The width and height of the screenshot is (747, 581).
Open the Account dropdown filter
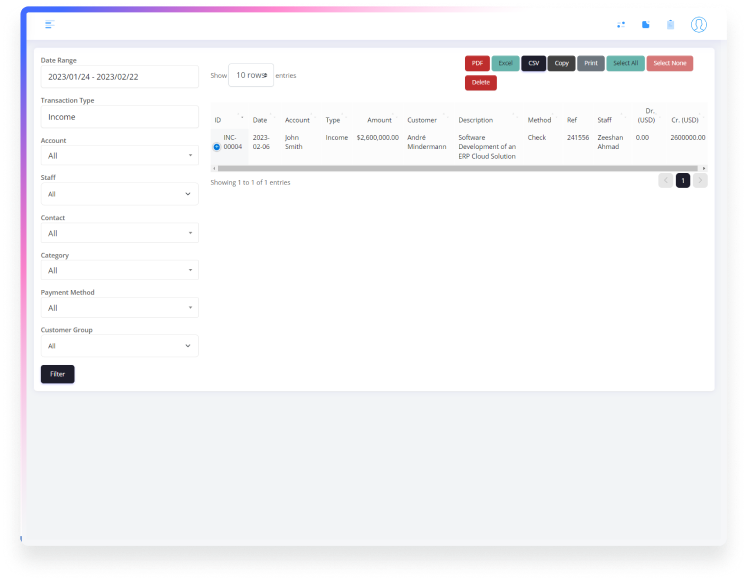pos(119,156)
